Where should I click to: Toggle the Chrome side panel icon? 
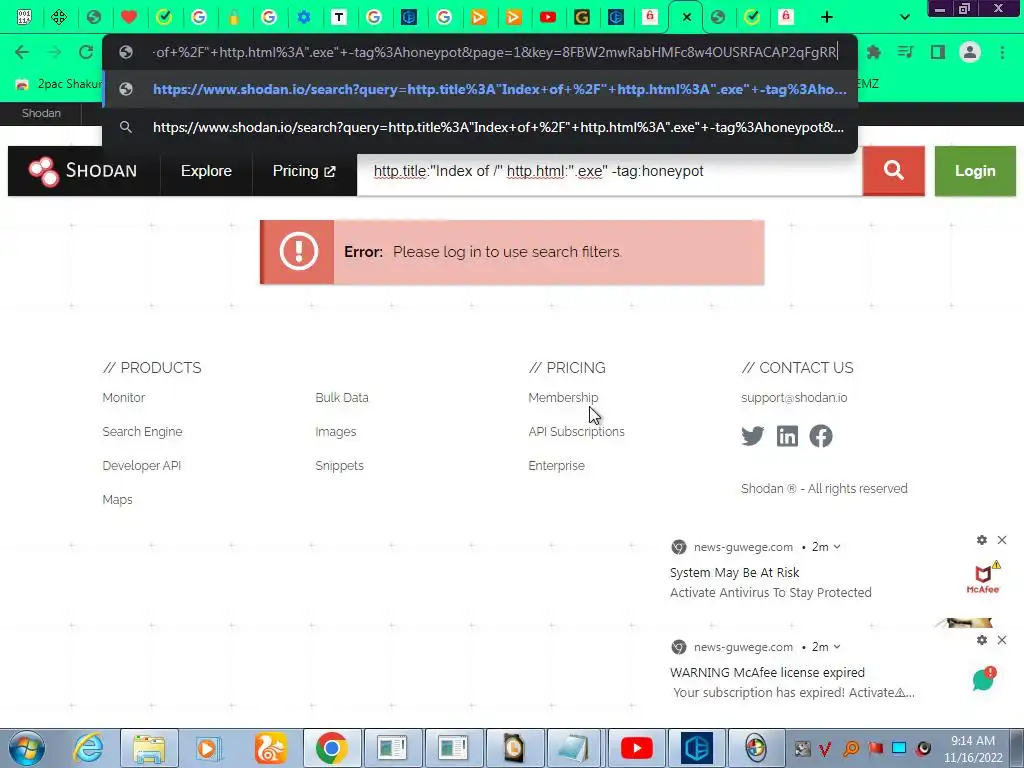click(x=938, y=52)
